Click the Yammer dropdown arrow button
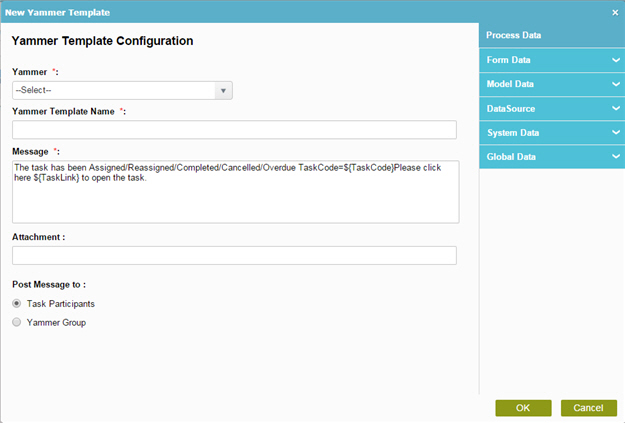This screenshot has width=625, height=423. click(x=223, y=91)
